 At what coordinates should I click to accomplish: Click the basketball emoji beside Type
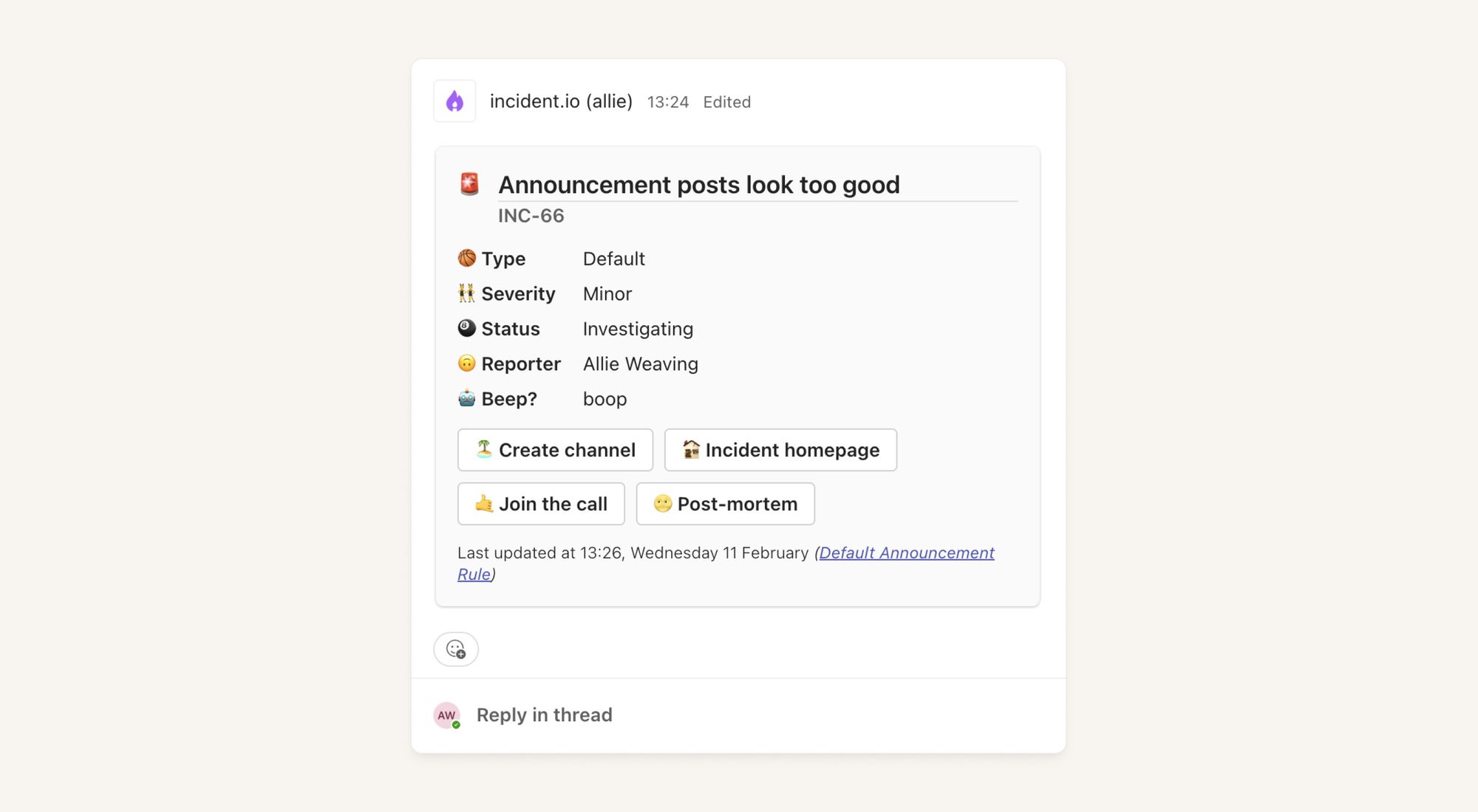pyautogui.click(x=466, y=258)
